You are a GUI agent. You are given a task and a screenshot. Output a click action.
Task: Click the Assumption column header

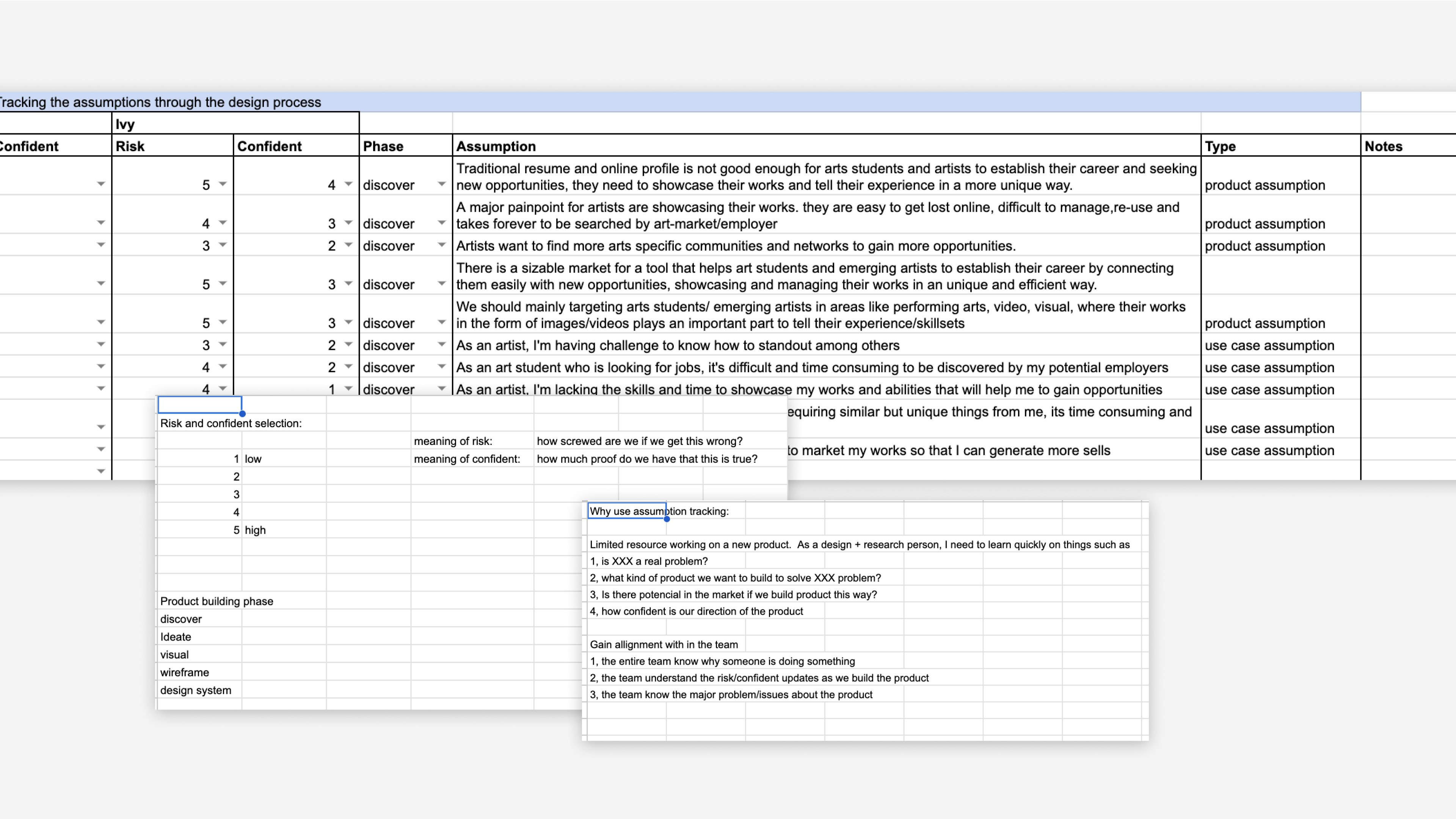496,146
